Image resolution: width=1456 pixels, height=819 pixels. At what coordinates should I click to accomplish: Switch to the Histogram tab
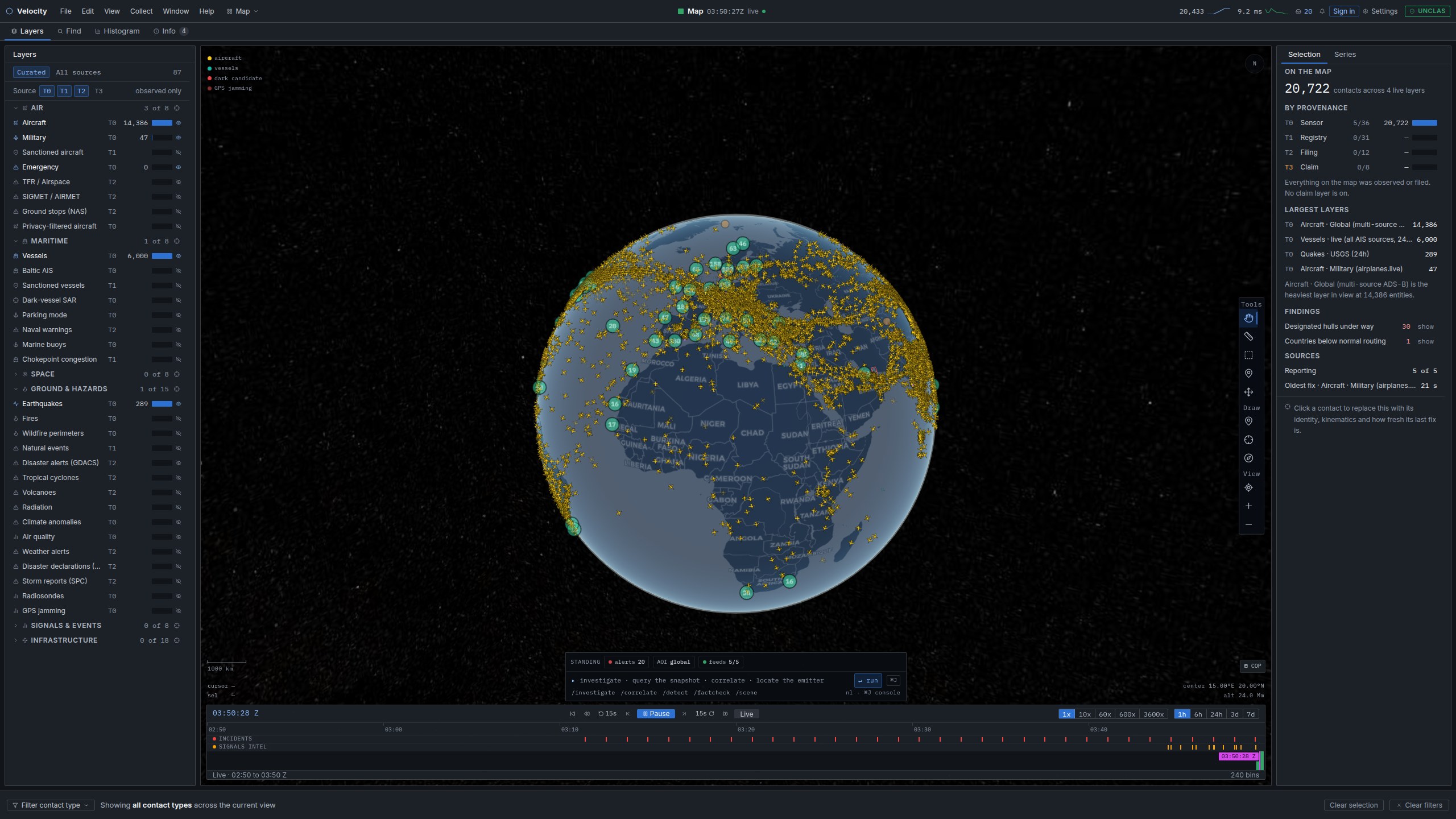point(117,31)
